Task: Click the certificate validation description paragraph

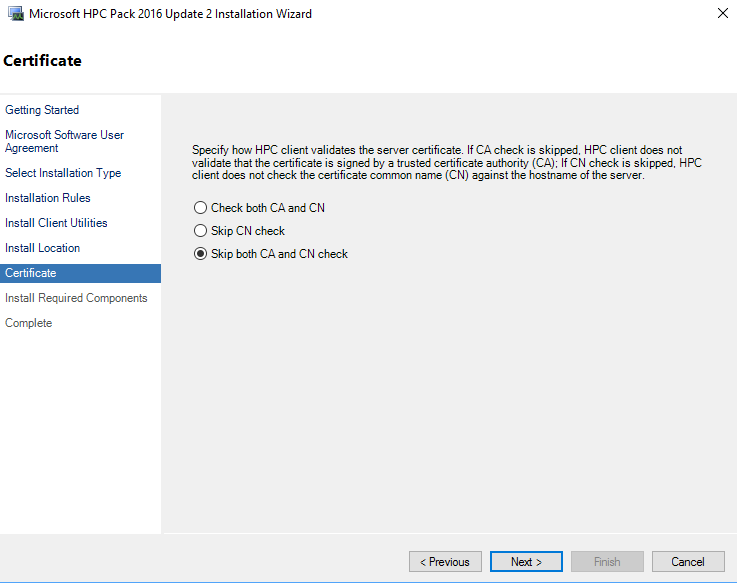Action: [x=447, y=163]
